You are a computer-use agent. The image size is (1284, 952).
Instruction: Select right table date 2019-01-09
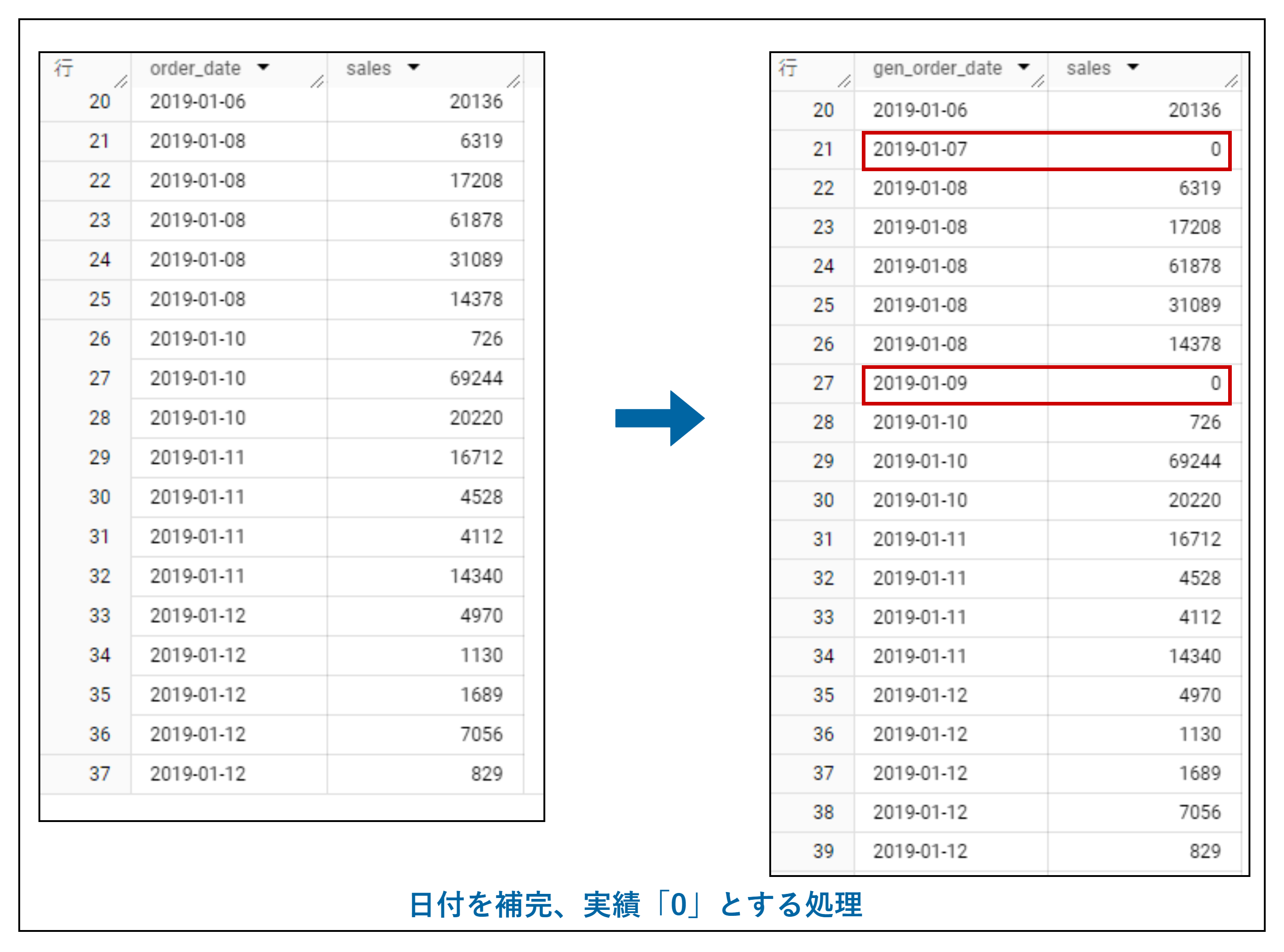919,383
